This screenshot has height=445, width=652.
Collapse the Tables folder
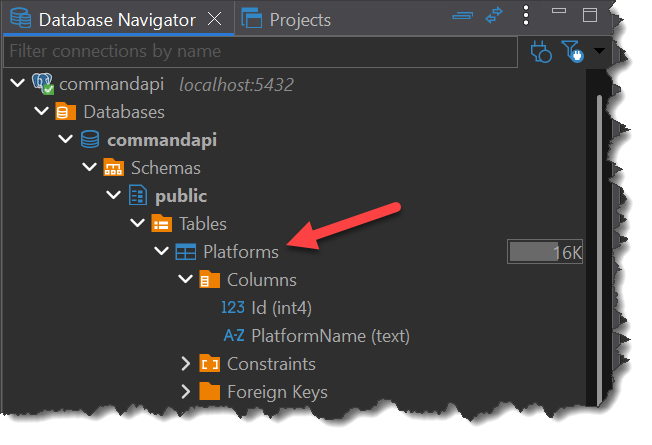point(137,222)
